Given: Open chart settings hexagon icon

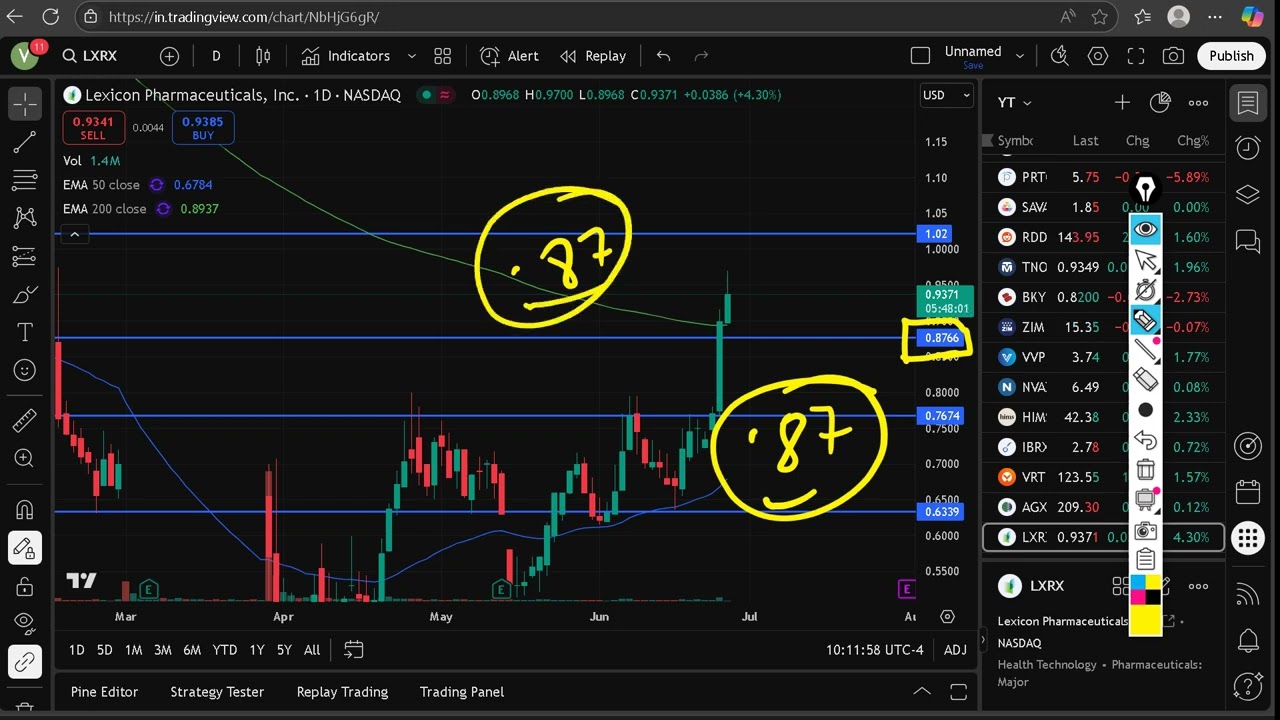Looking at the screenshot, I should [1098, 56].
